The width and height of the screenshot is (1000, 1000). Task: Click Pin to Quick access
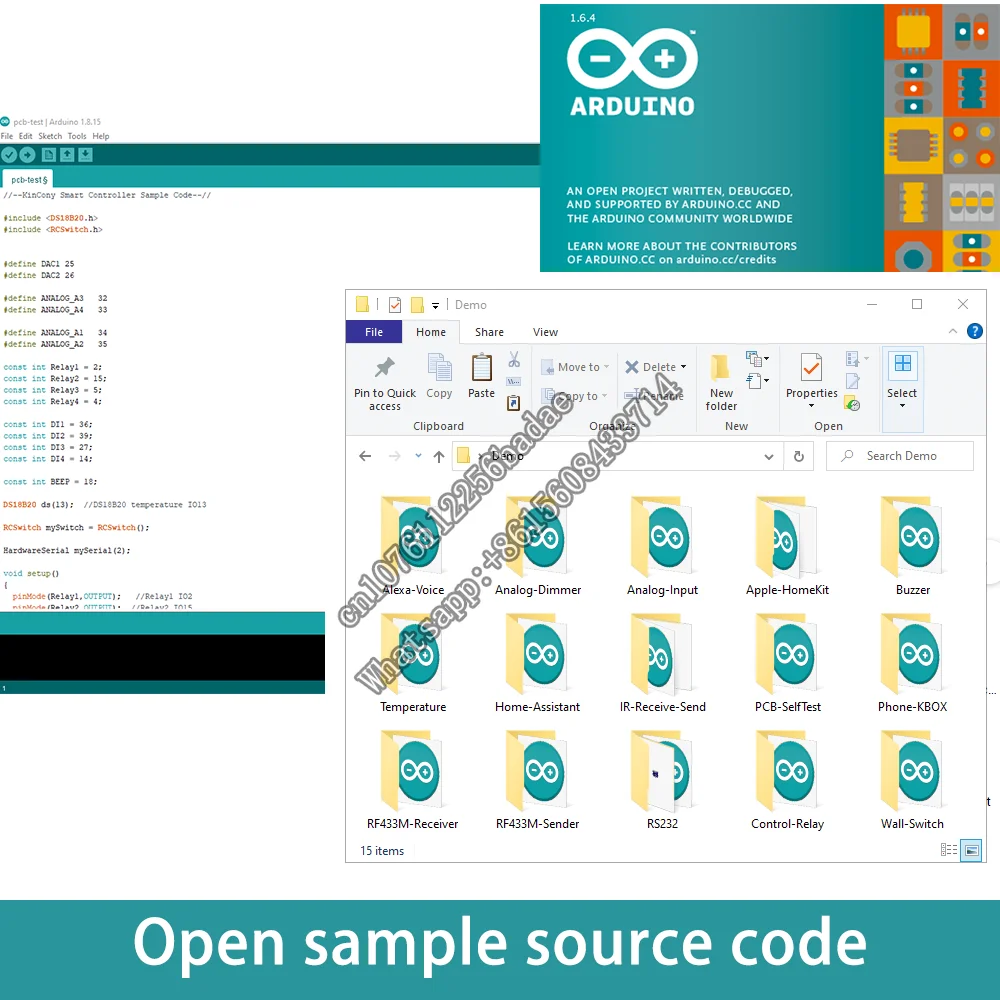pos(385,383)
